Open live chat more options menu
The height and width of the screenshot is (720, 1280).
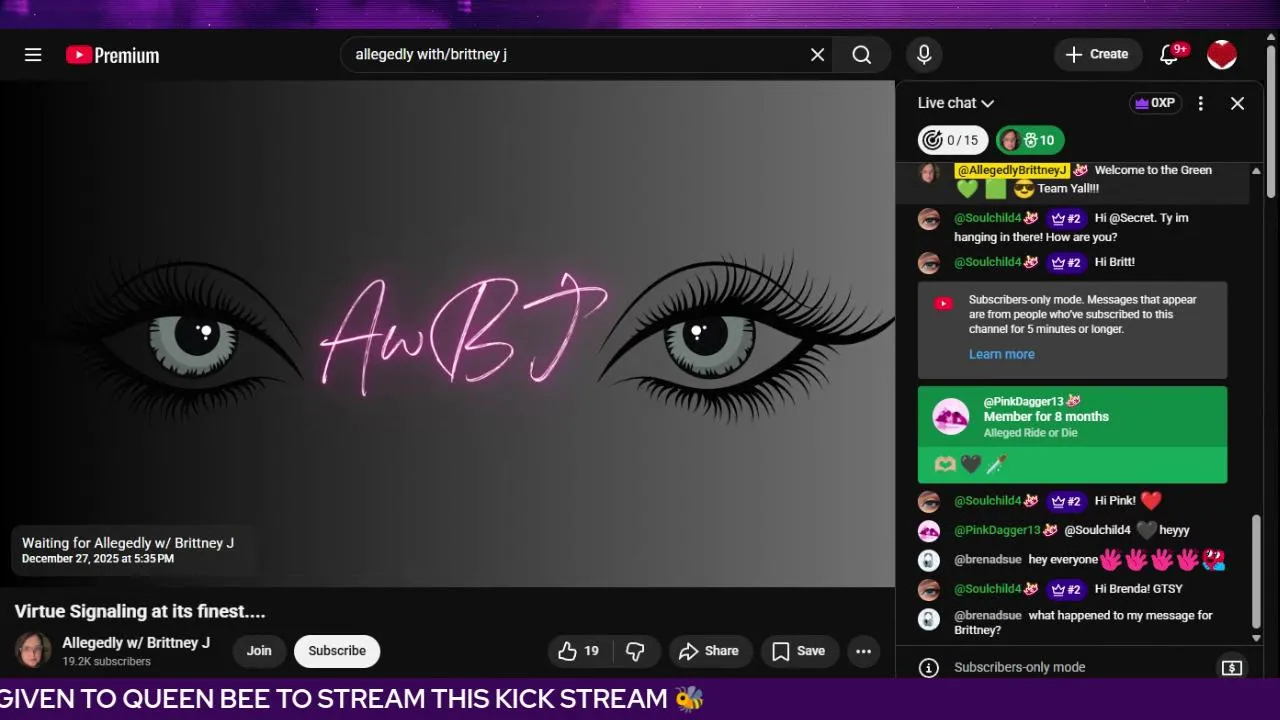tap(1201, 103)
